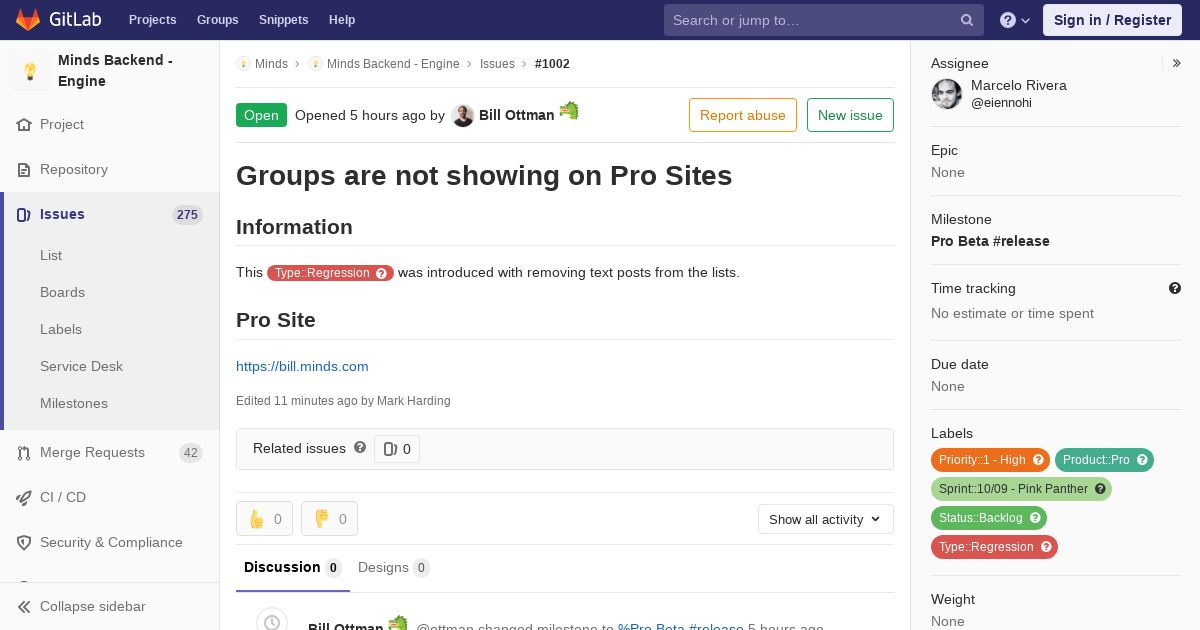Open the https://bill.minds.com link
The height and width of the screenshot is (630, 1200).
[302, 366]
